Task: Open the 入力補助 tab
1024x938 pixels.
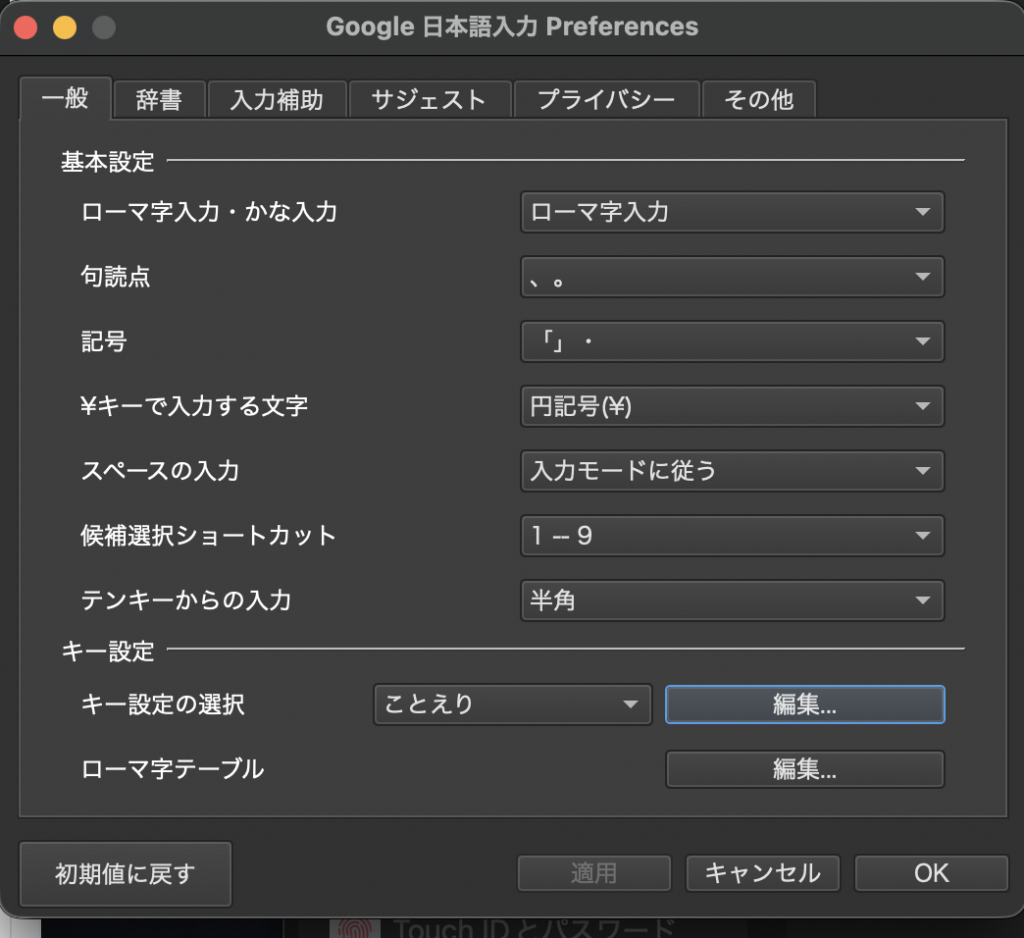Action: click(x=276, y=100)
